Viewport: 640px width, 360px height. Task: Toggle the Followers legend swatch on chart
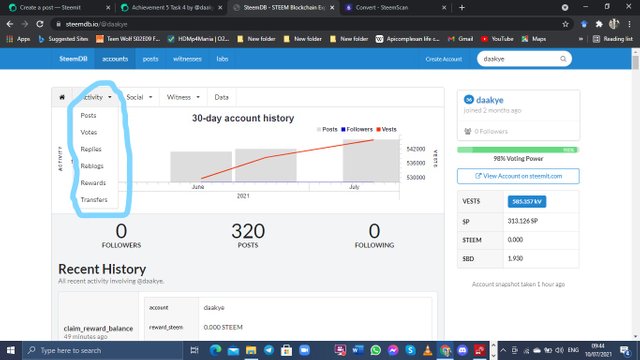click(343, 129)
